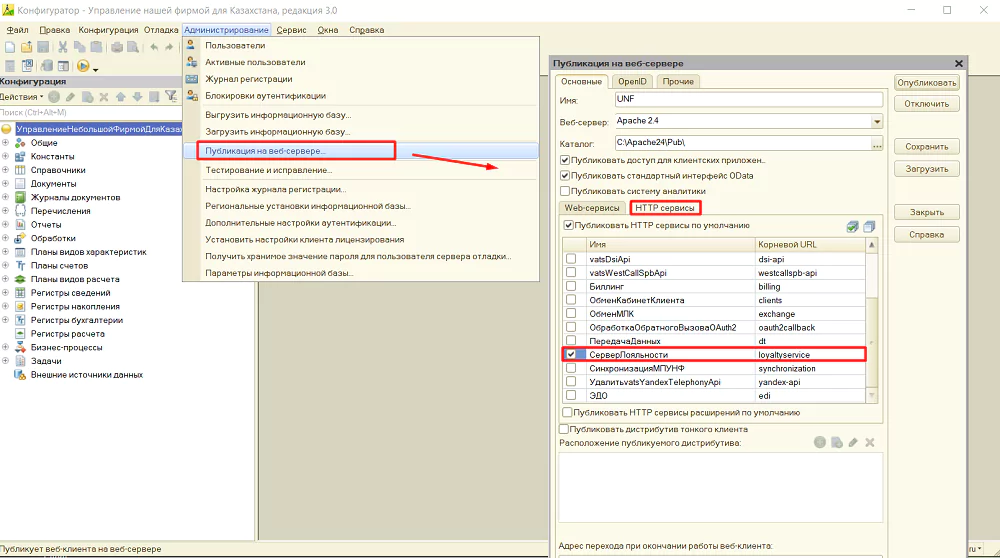The width and height of the screenshot is (1000, 558).
Task: Click the Сохранить button
Action: click(927, 147)
